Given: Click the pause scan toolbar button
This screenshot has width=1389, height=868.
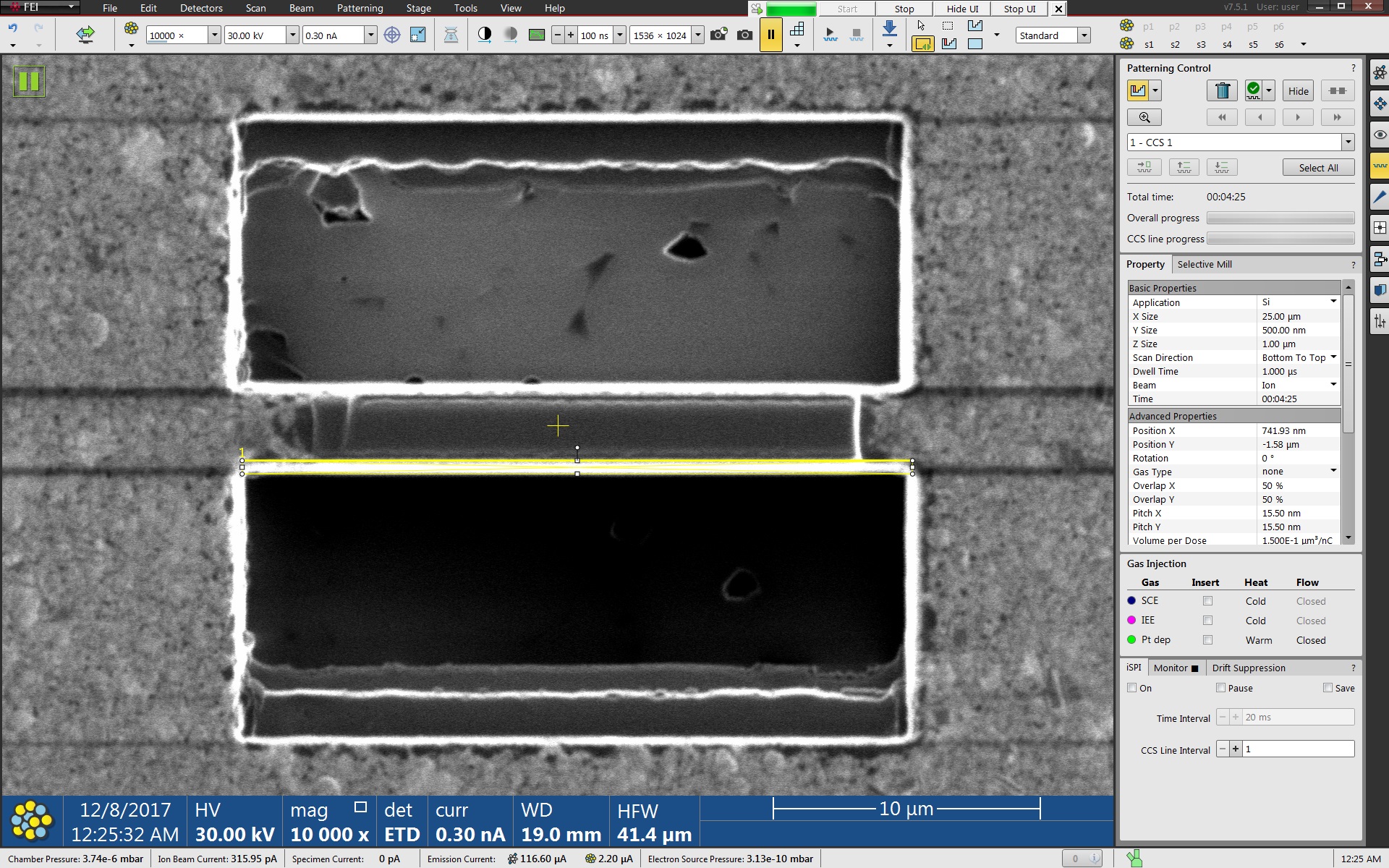Looking at the screenshot, I should click(x=770, y=35).
